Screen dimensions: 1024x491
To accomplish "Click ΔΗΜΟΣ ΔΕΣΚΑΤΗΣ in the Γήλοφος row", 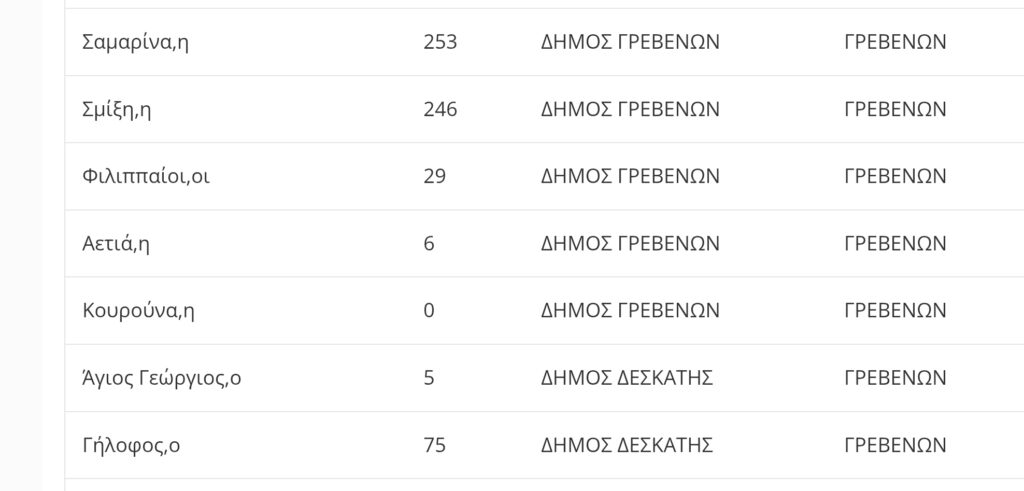I will (626, 445).
